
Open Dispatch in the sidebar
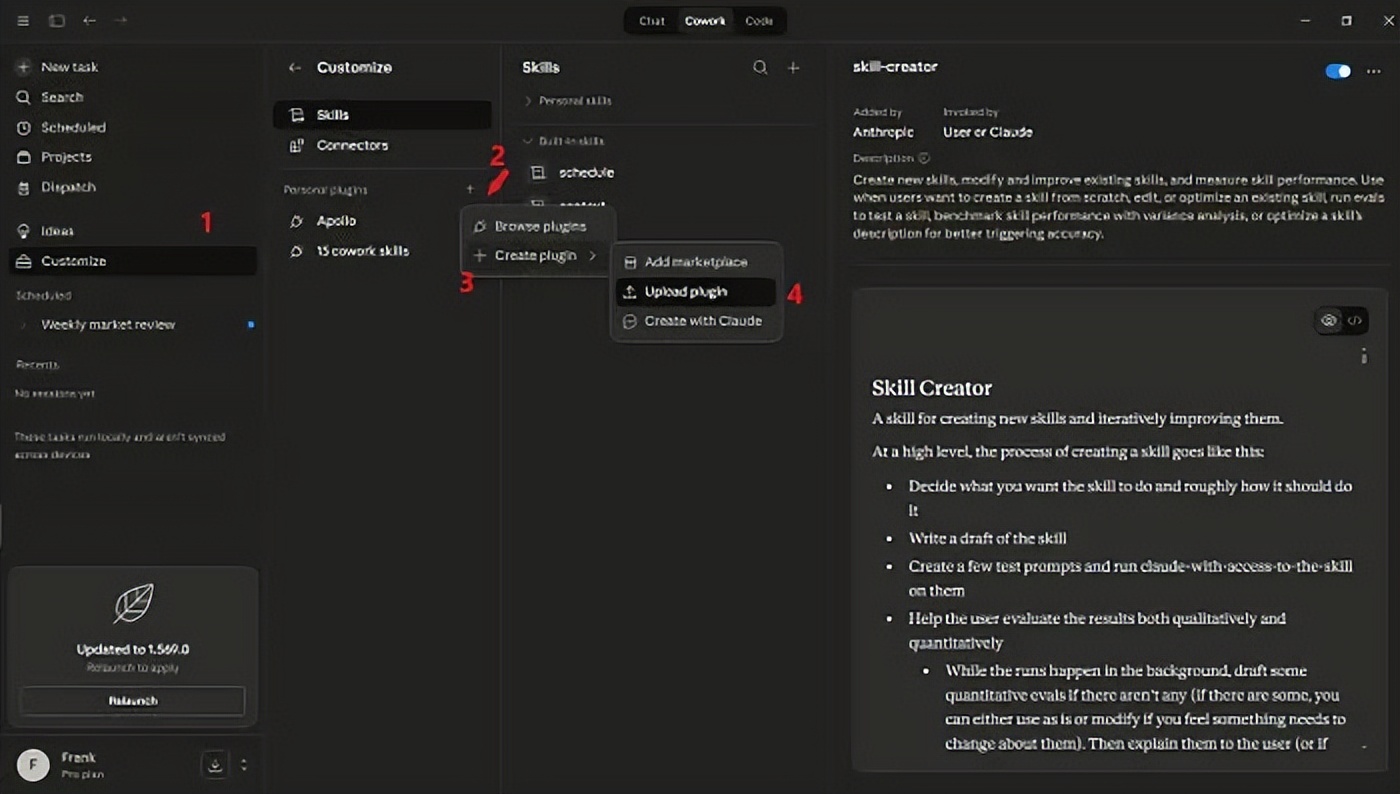tap(133, 187)
